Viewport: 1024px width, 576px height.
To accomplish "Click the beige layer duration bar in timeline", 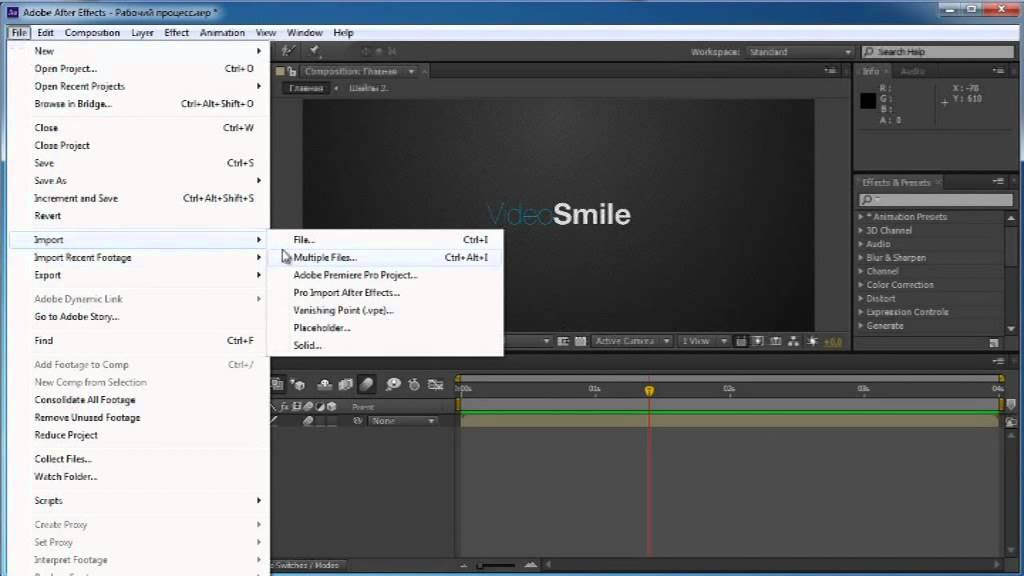I will (x=729, y=421).
